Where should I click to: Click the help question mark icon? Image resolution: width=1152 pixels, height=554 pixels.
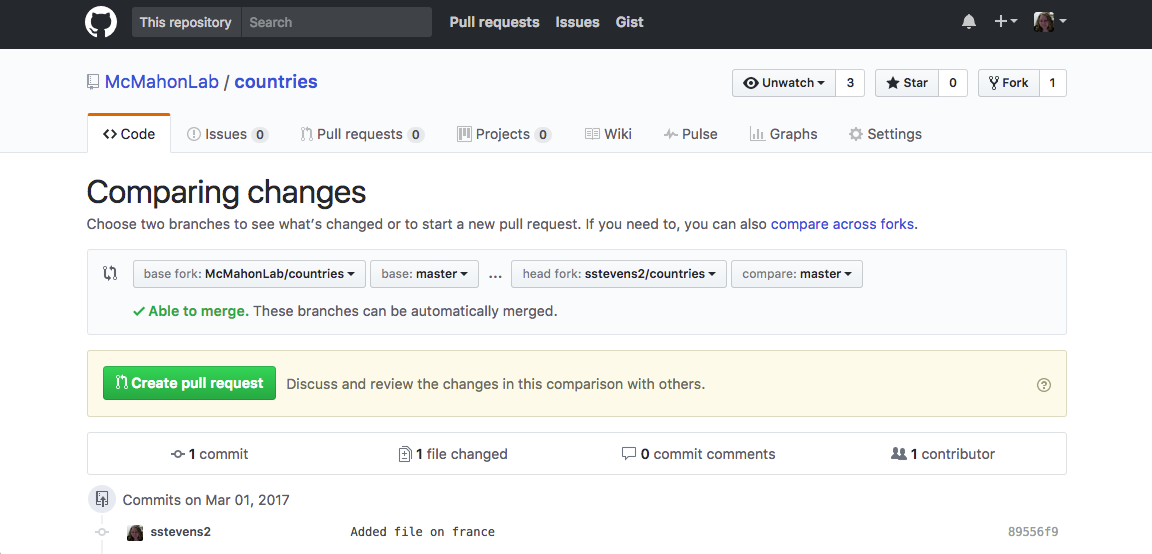click(x=1044, y=385)
